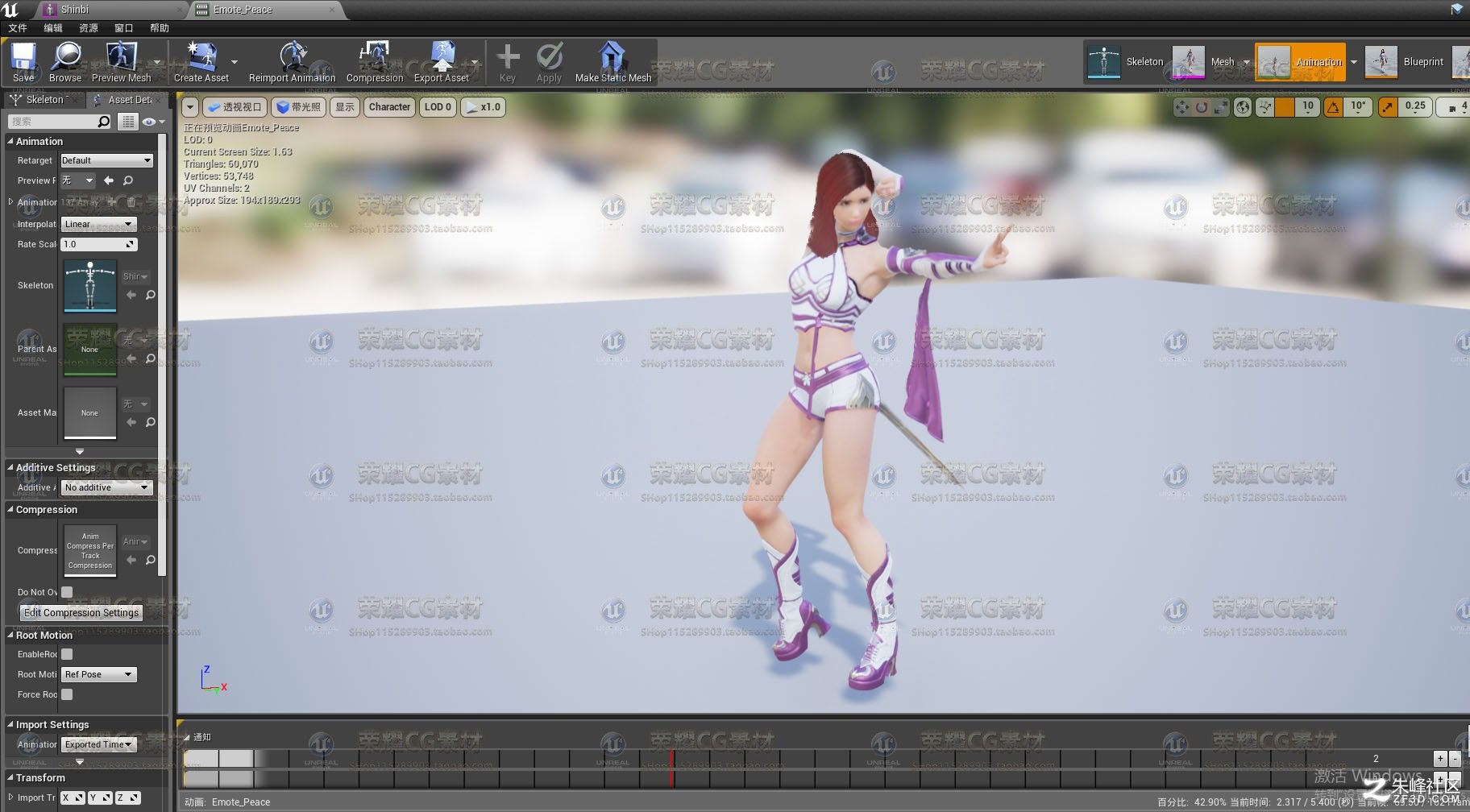1470x812 pixels.
Task: Open the 文件 menu
Action: 18,27
